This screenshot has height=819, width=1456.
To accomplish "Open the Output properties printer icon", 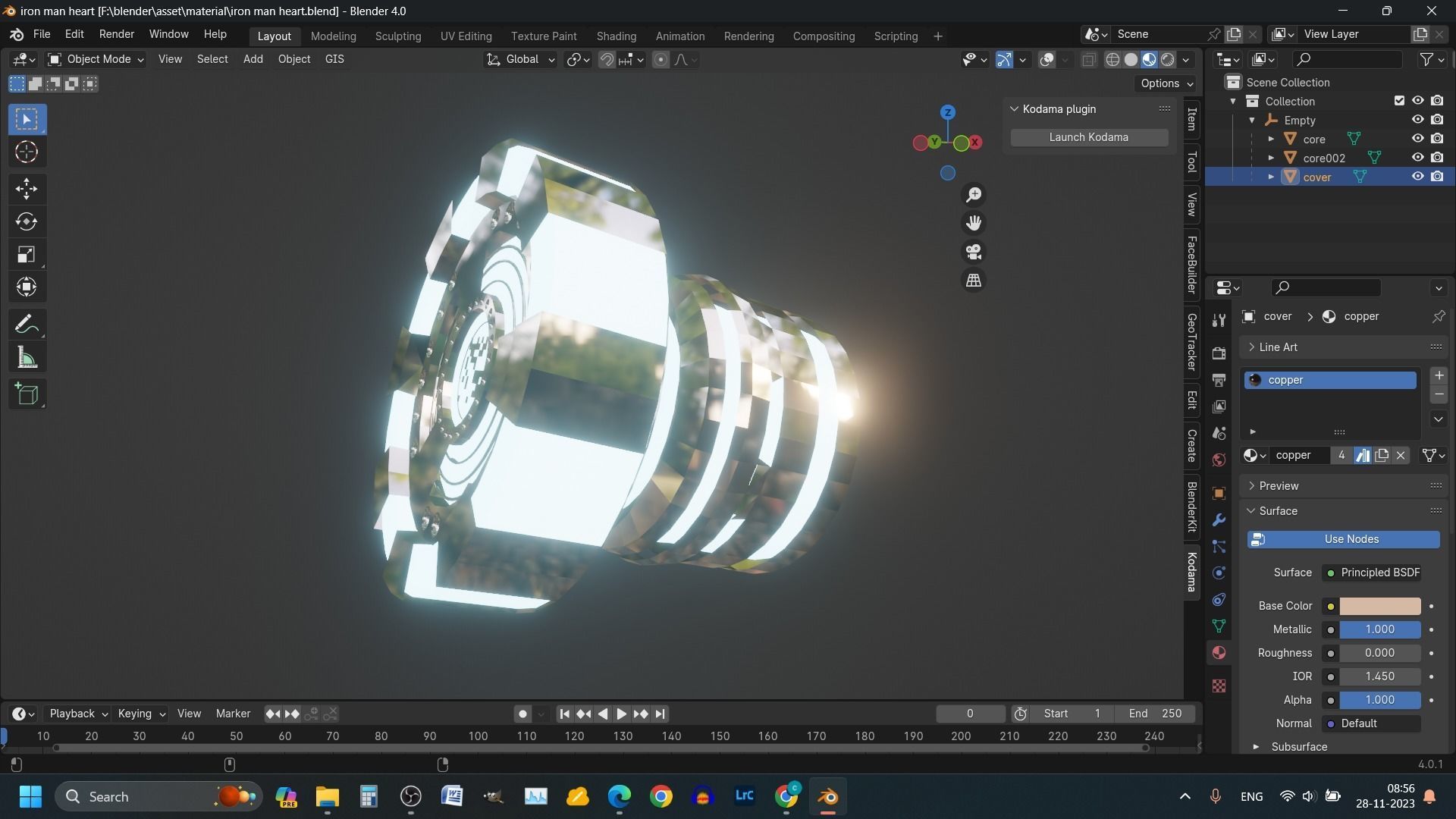I will [x=1219, y=380].
